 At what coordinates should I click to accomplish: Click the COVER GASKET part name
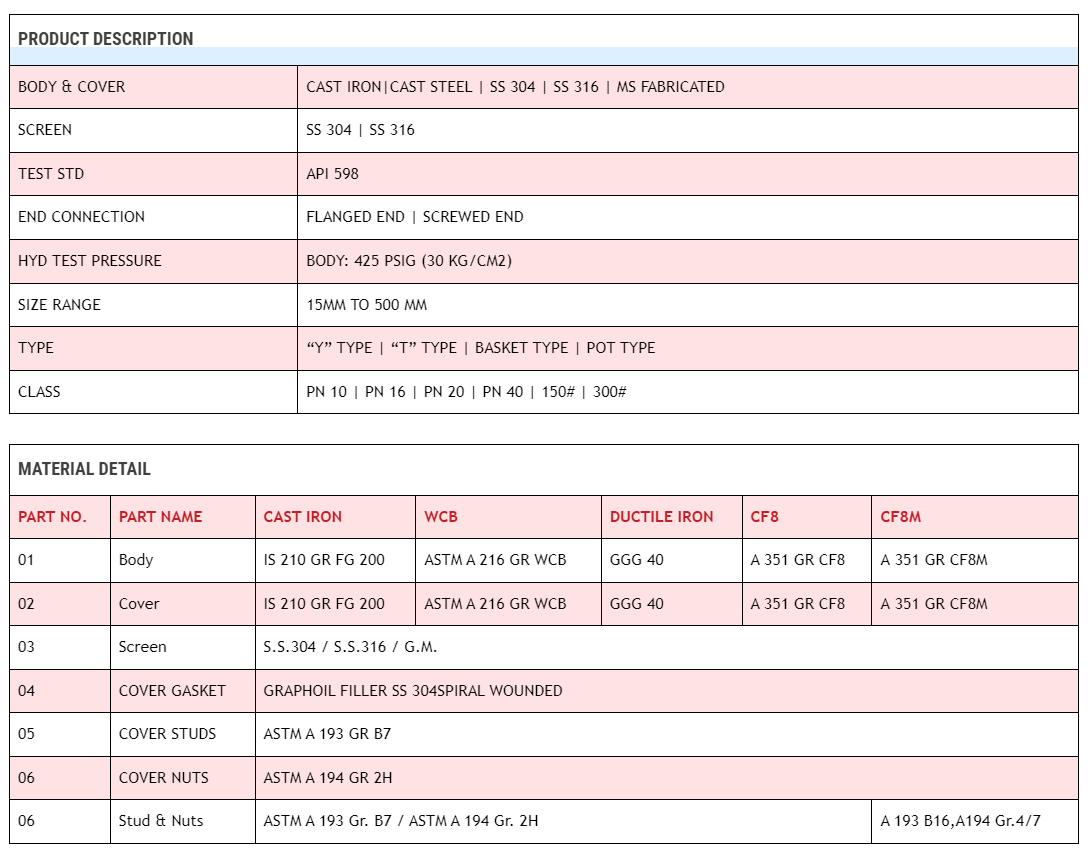[x=172, y=690]
